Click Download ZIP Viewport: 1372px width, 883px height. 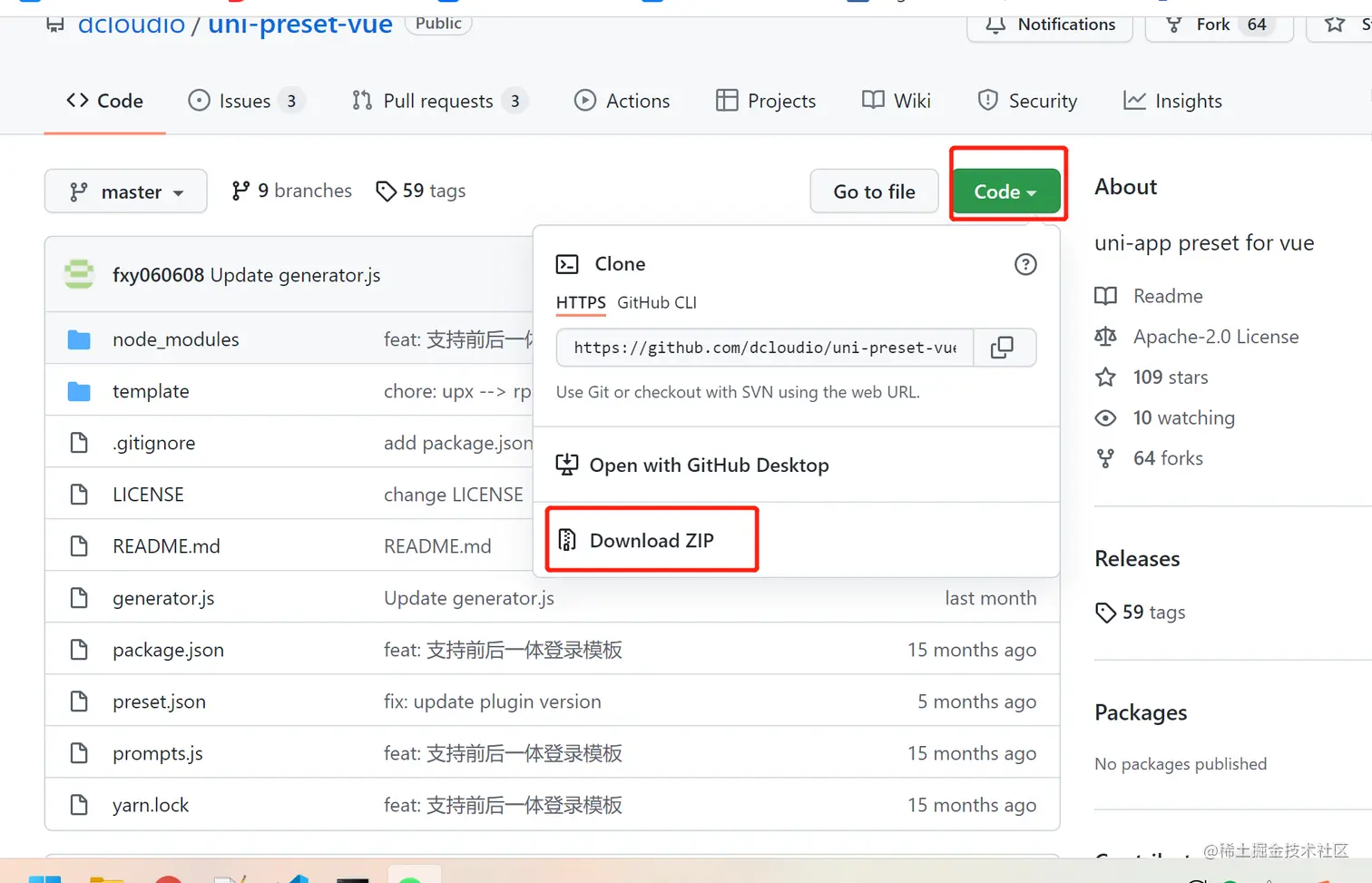[652, 540]
